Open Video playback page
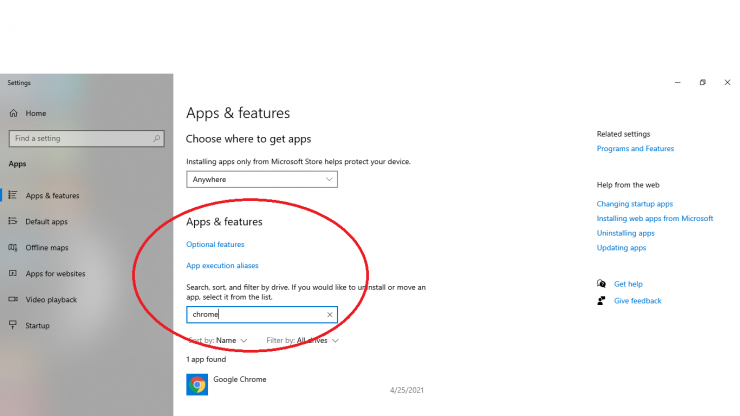The height and width of the screenshot is (416, 740). tap(51, 299)
